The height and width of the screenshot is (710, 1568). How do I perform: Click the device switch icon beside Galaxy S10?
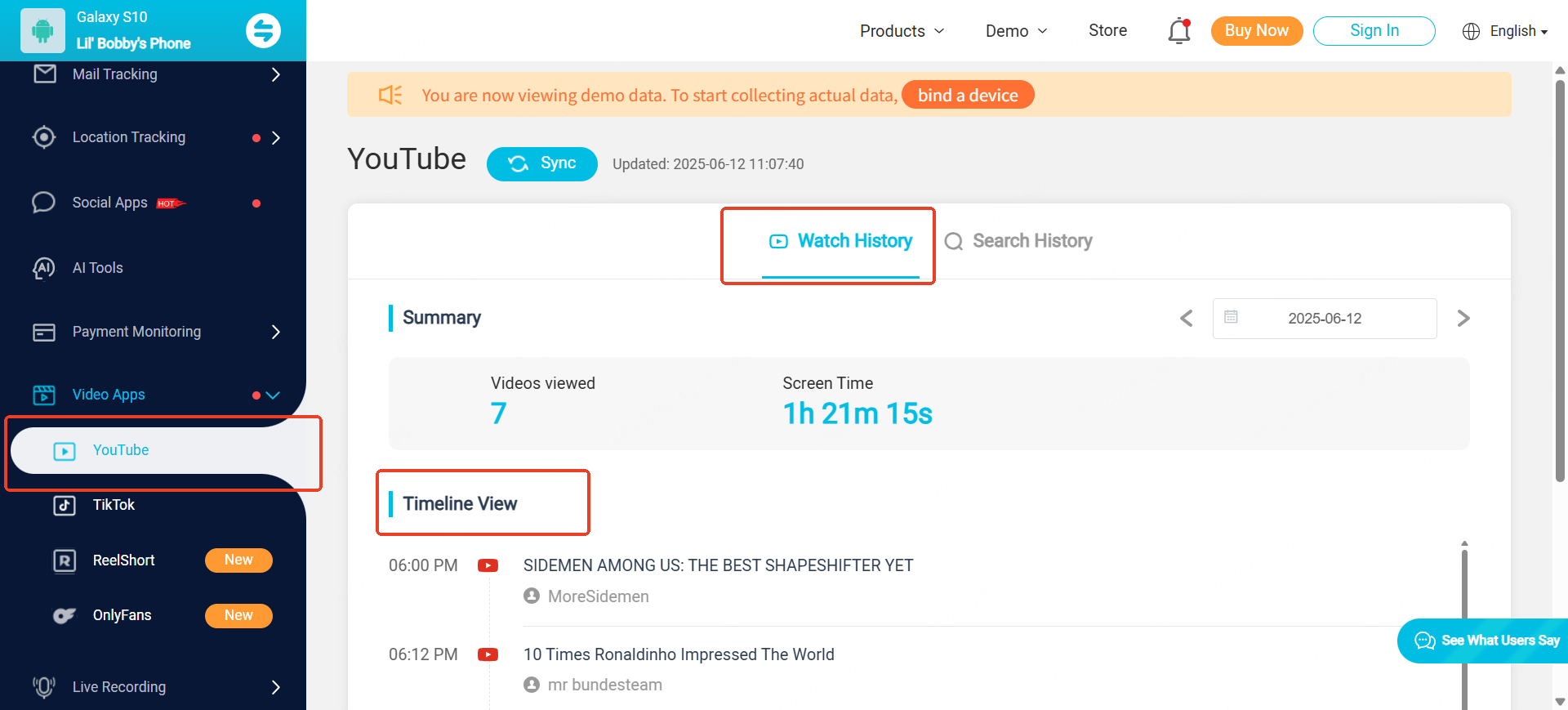point(263,31)
